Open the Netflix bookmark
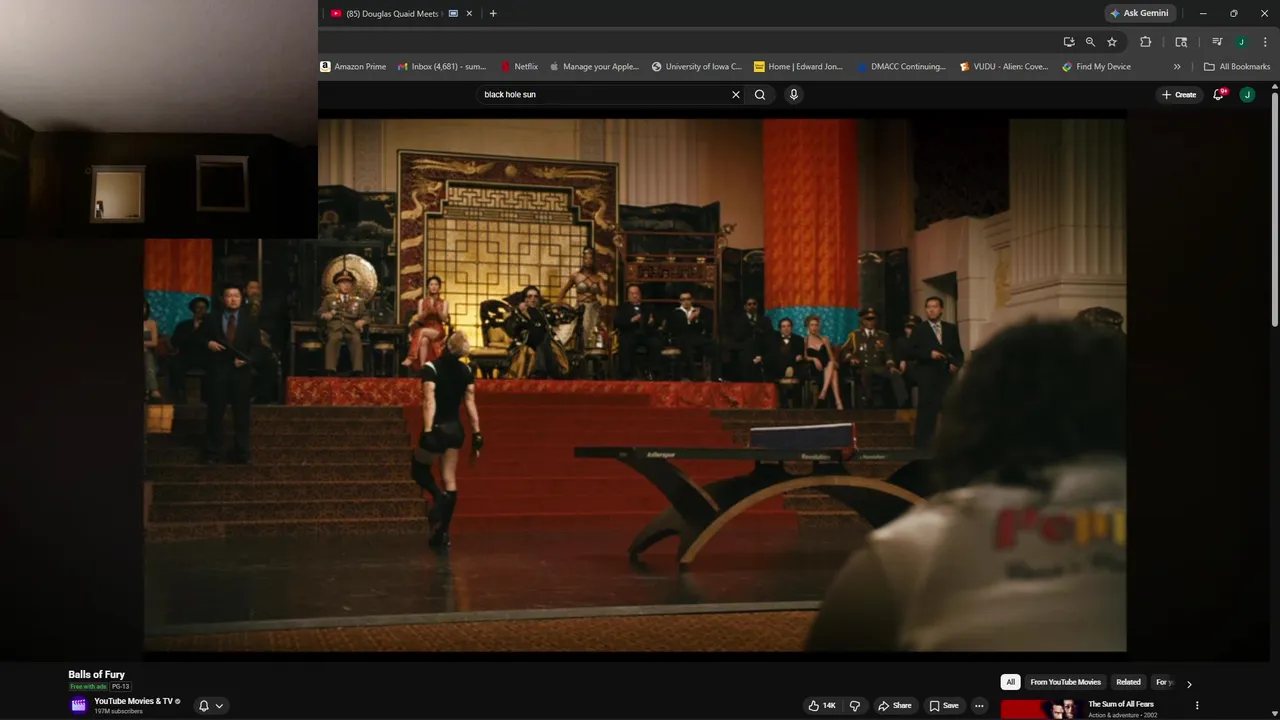Image resolution: width=1280 pixels, height=720 pixels. pyautogui.click(x=520, y=67)
